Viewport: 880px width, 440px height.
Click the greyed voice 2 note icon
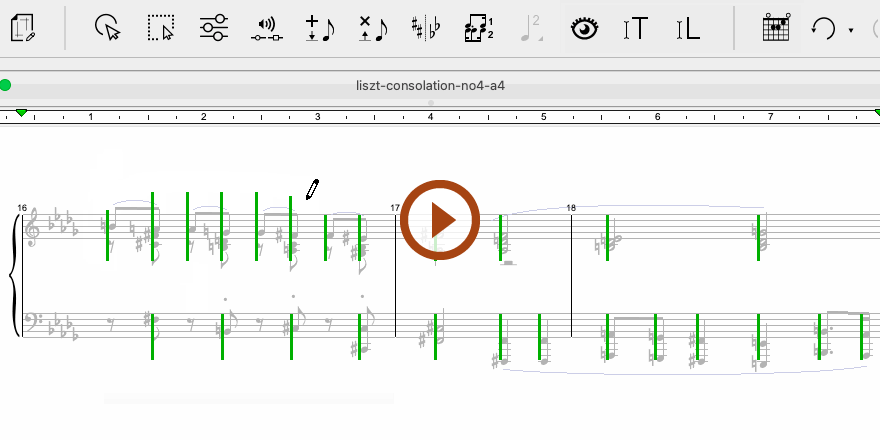point(531,29)
